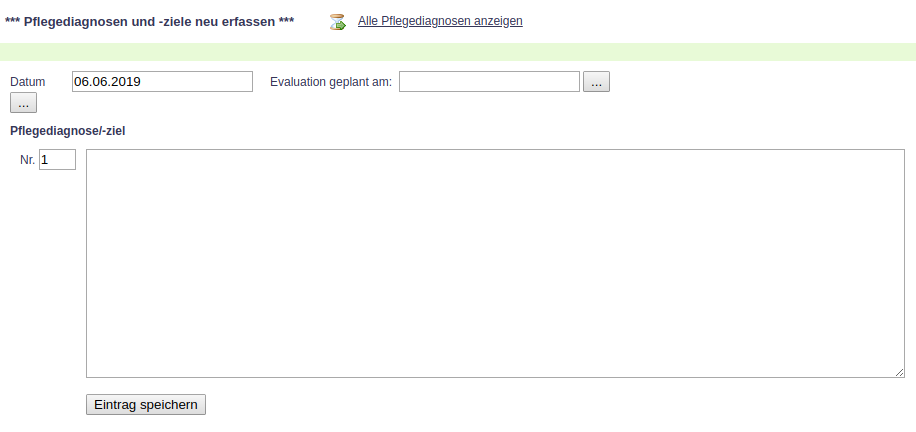
Task: Click the word 'anzeigen' in the top link
Action: pyautogui.click(x=497, y=21)
